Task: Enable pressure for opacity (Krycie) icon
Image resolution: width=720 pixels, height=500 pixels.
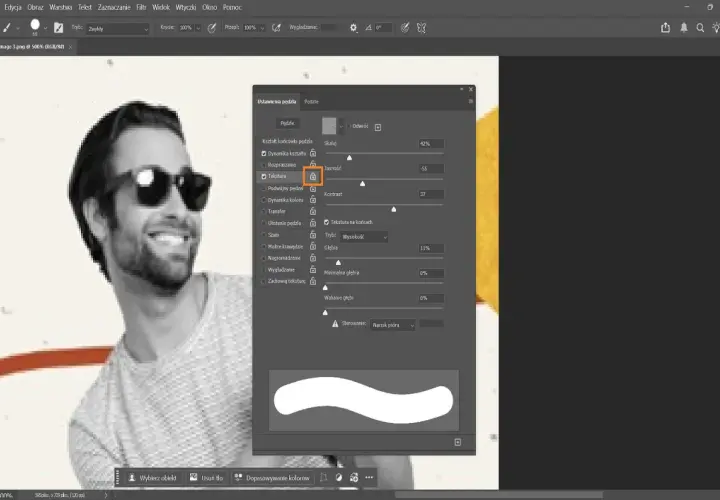Action: (212, 28)
